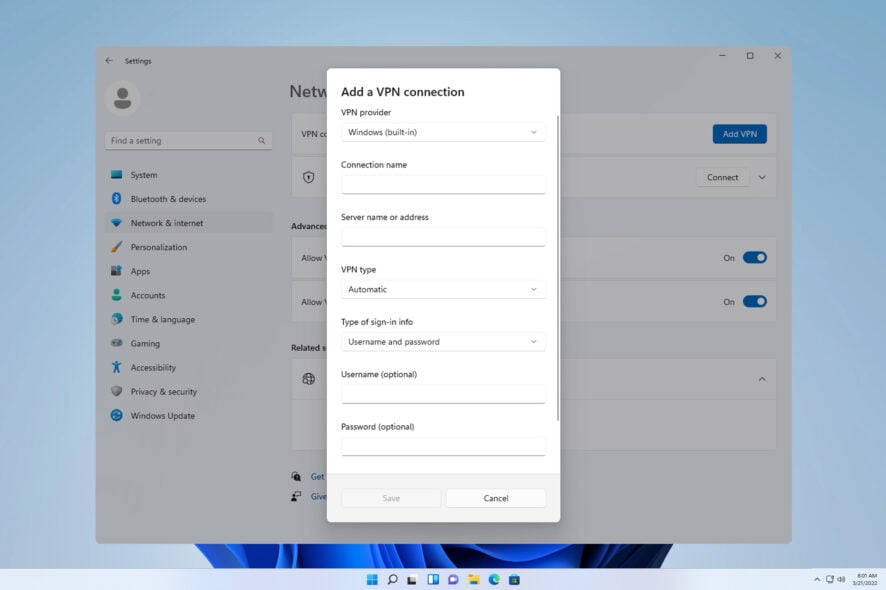Disable the lower VPN toggle switch
Viewport: 886px width, 590px height.
[755, 301]
